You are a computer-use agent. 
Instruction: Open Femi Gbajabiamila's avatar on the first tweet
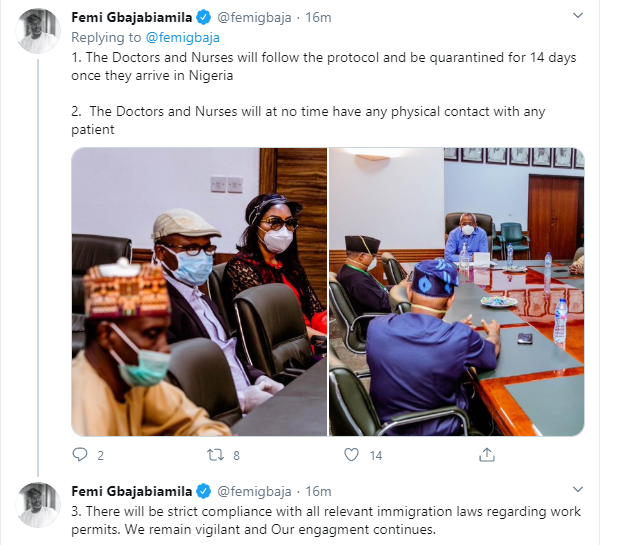point(38,31)
